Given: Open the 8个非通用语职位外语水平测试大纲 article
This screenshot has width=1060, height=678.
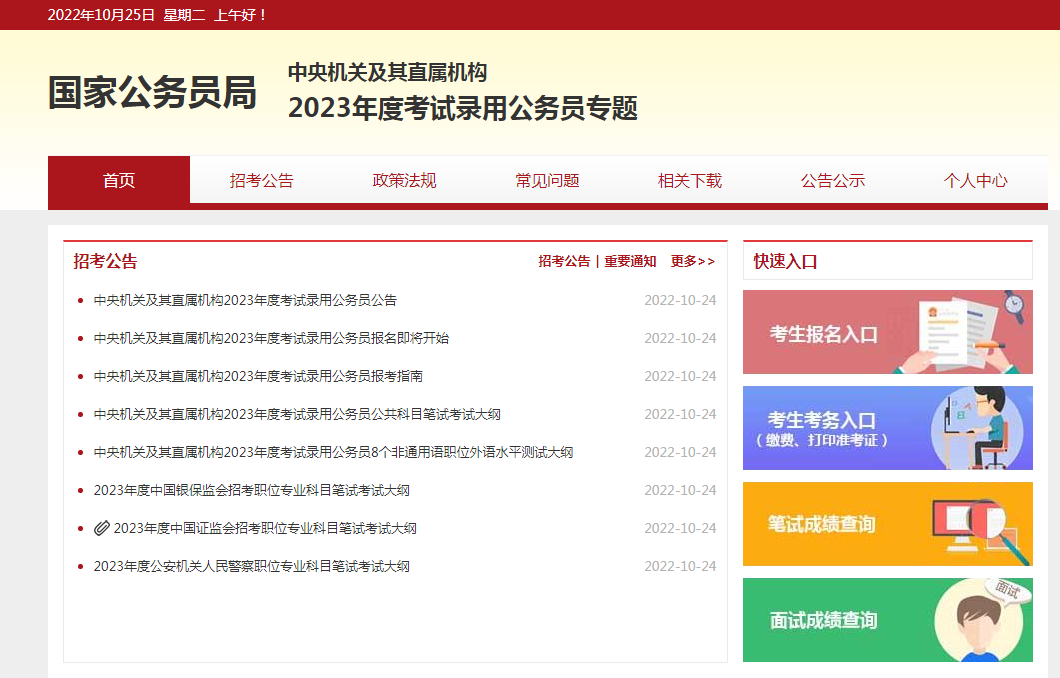Looking at the screenshot, I should (x=333, y=452).
